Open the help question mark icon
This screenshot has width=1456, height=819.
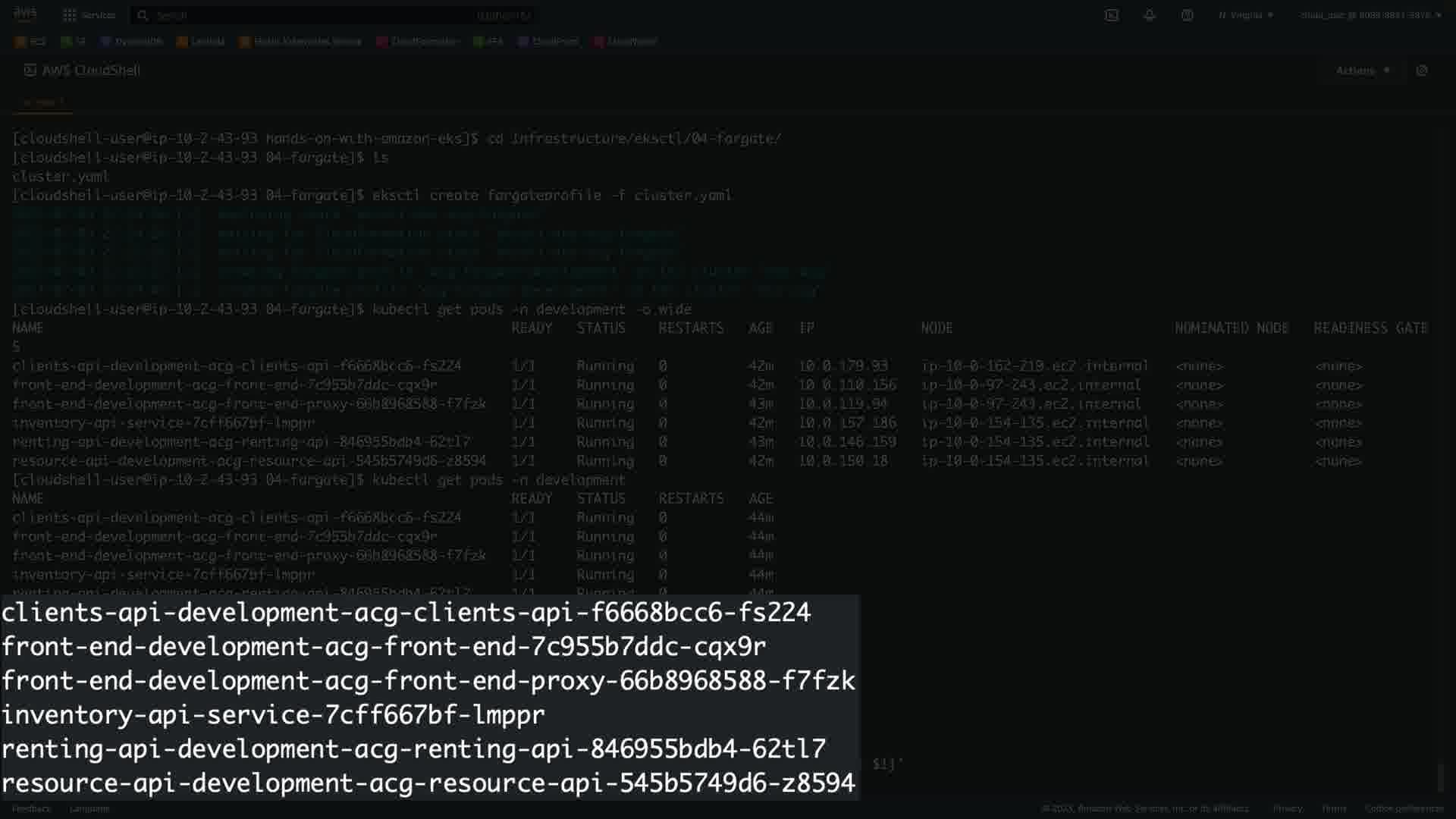(x=1187, y=15)
